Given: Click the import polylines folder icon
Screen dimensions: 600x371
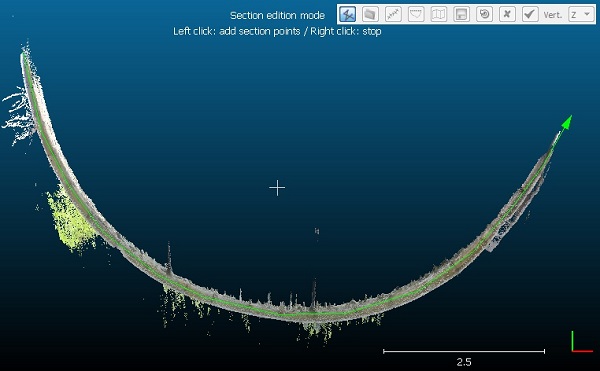Looking at the screenshot, I should pos(370,15).
